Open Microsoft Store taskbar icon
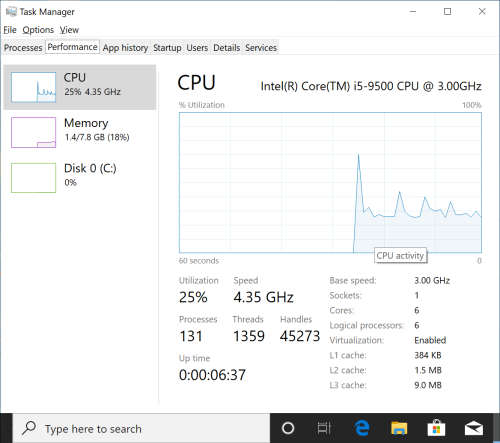 (436, 428)
